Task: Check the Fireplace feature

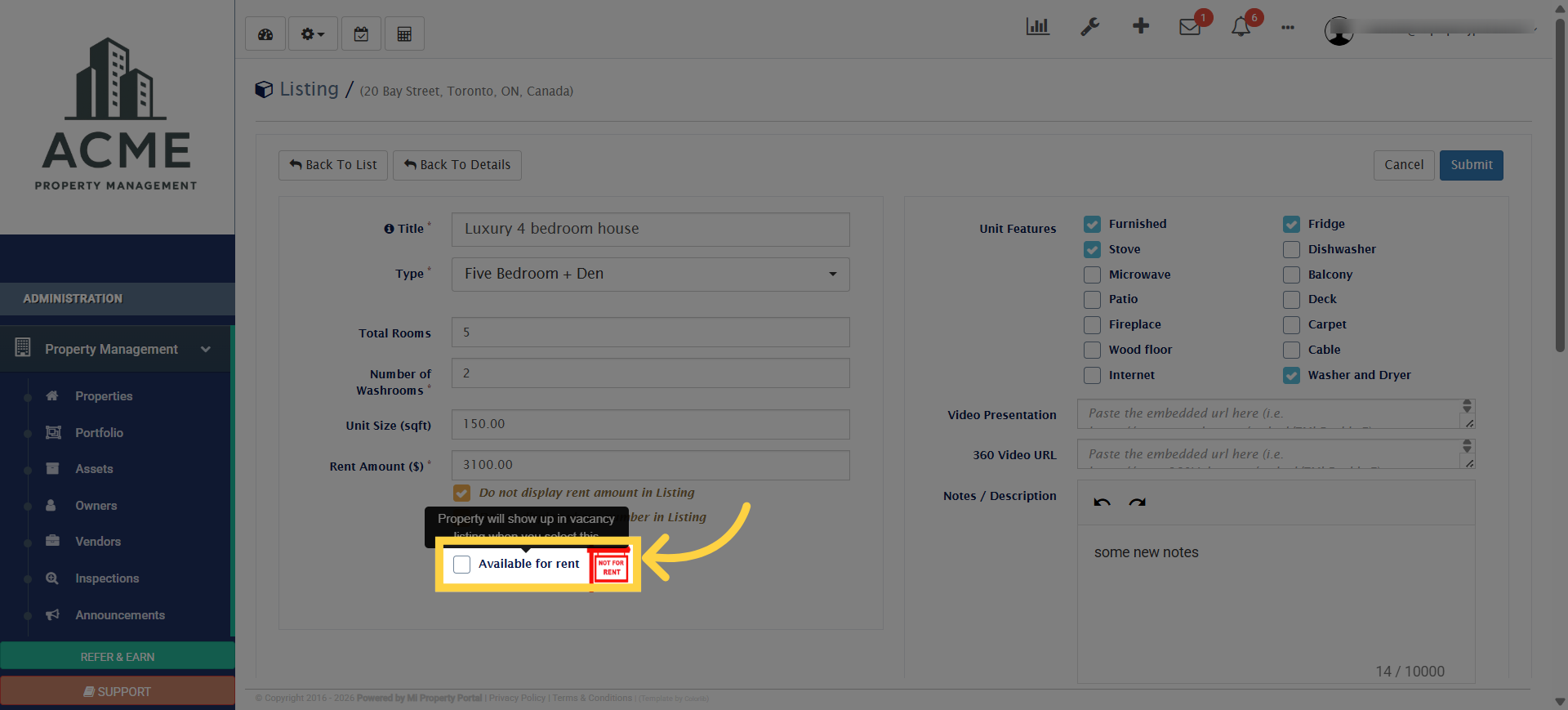Action: tap(1092, 325)
